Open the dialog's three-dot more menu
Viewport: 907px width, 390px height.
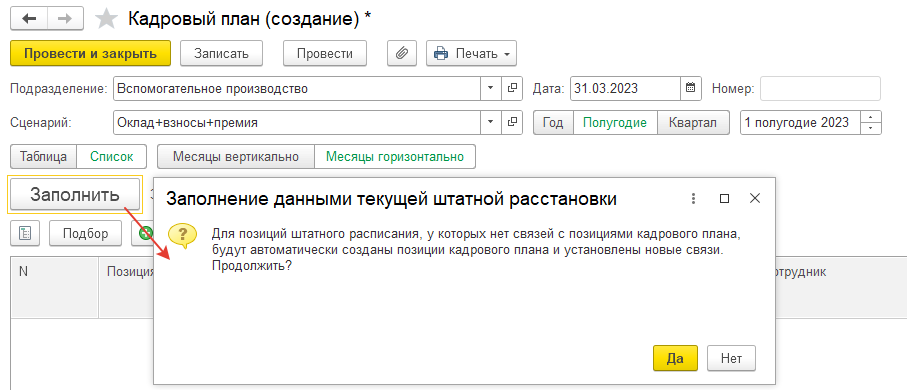[694, 198]
